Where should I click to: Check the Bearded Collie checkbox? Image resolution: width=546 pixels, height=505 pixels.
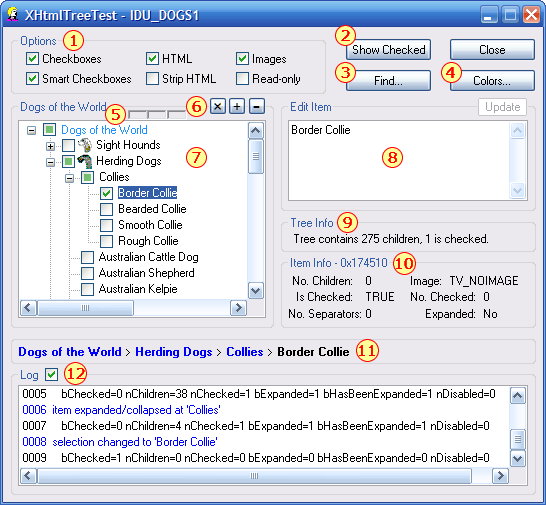click(106, 209)
